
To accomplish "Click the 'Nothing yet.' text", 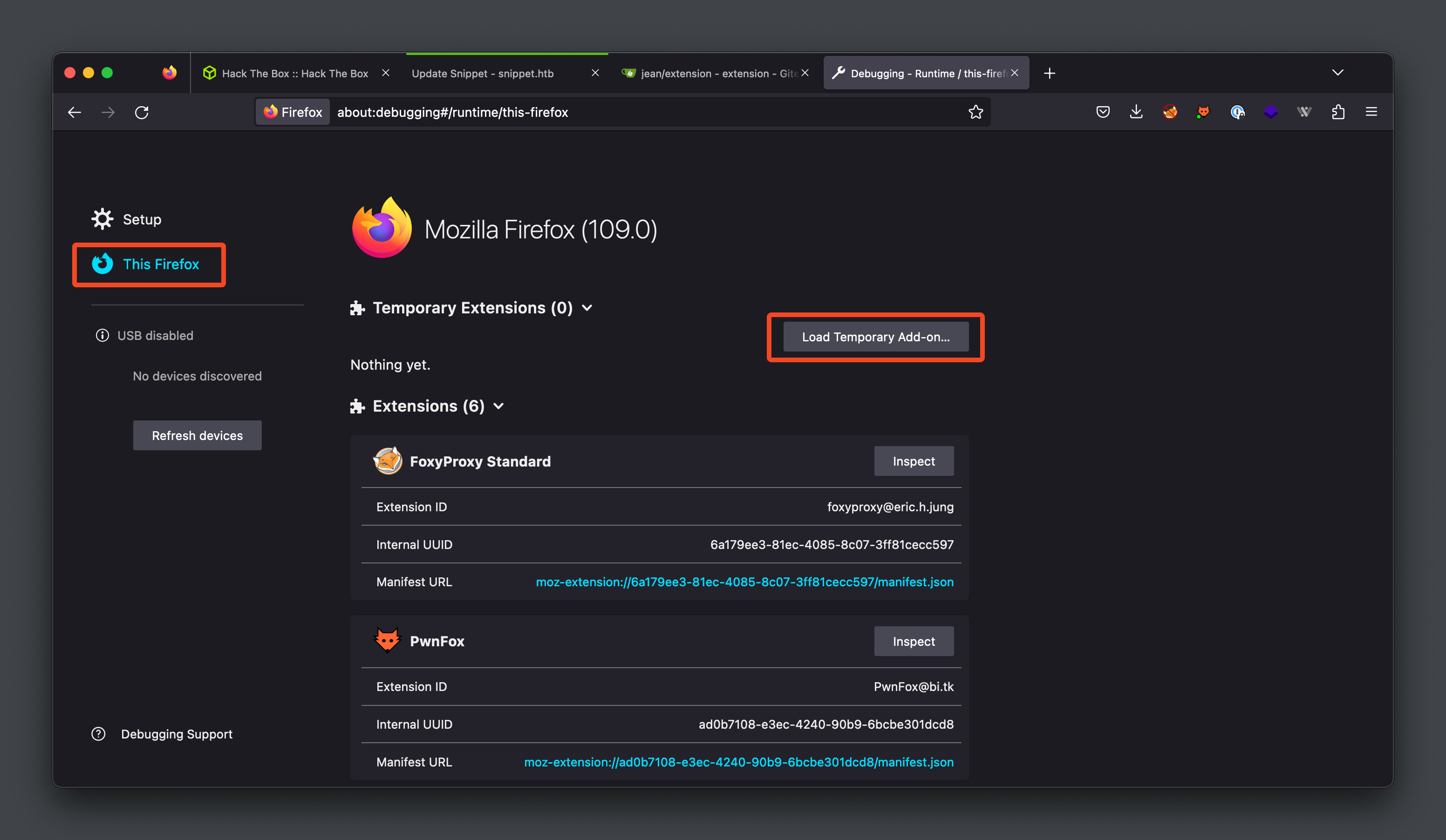I will pos(390,365).
